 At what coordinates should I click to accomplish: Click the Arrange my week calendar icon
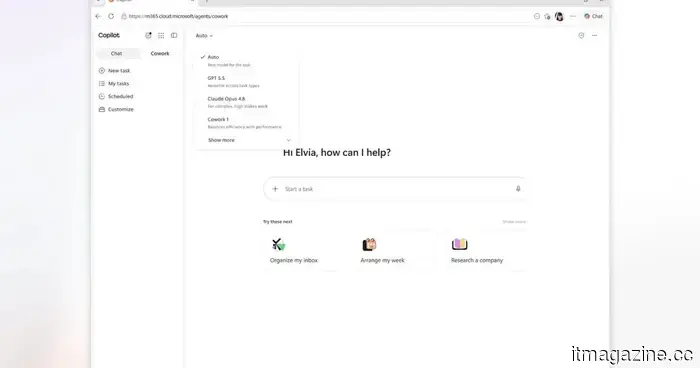pos(369,244)
